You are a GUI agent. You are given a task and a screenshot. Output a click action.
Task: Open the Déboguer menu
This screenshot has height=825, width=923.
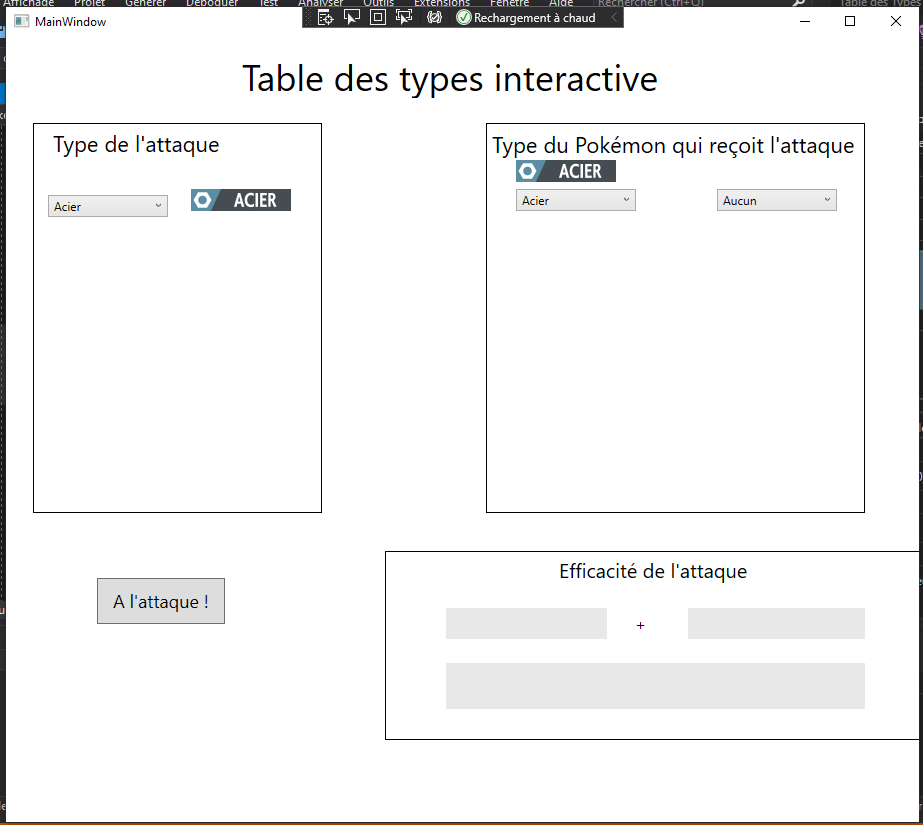(x=212, y=3)
